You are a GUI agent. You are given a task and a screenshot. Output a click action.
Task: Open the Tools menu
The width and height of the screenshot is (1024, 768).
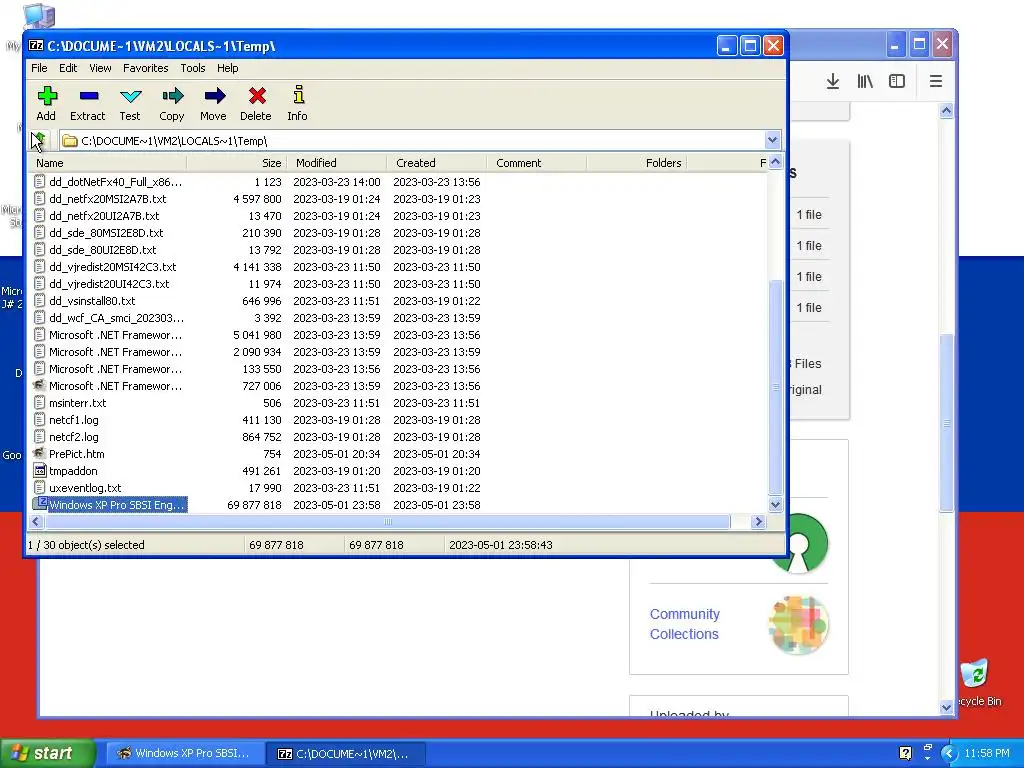click(193, 68)
